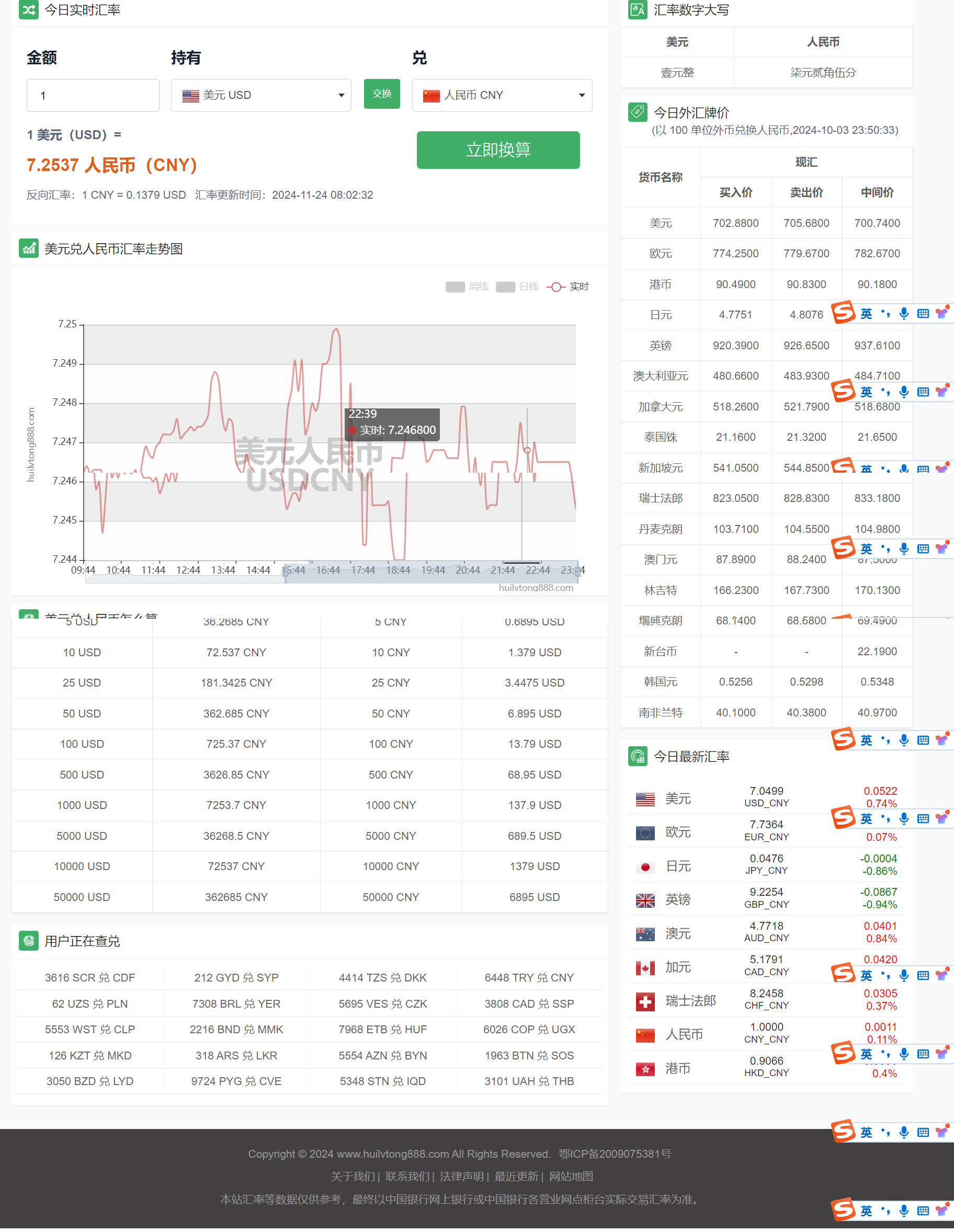Toggle the 日线 chart legend series
This screenshot has width=954, height=1232.
pyautogui.click(x=517, y=287)
